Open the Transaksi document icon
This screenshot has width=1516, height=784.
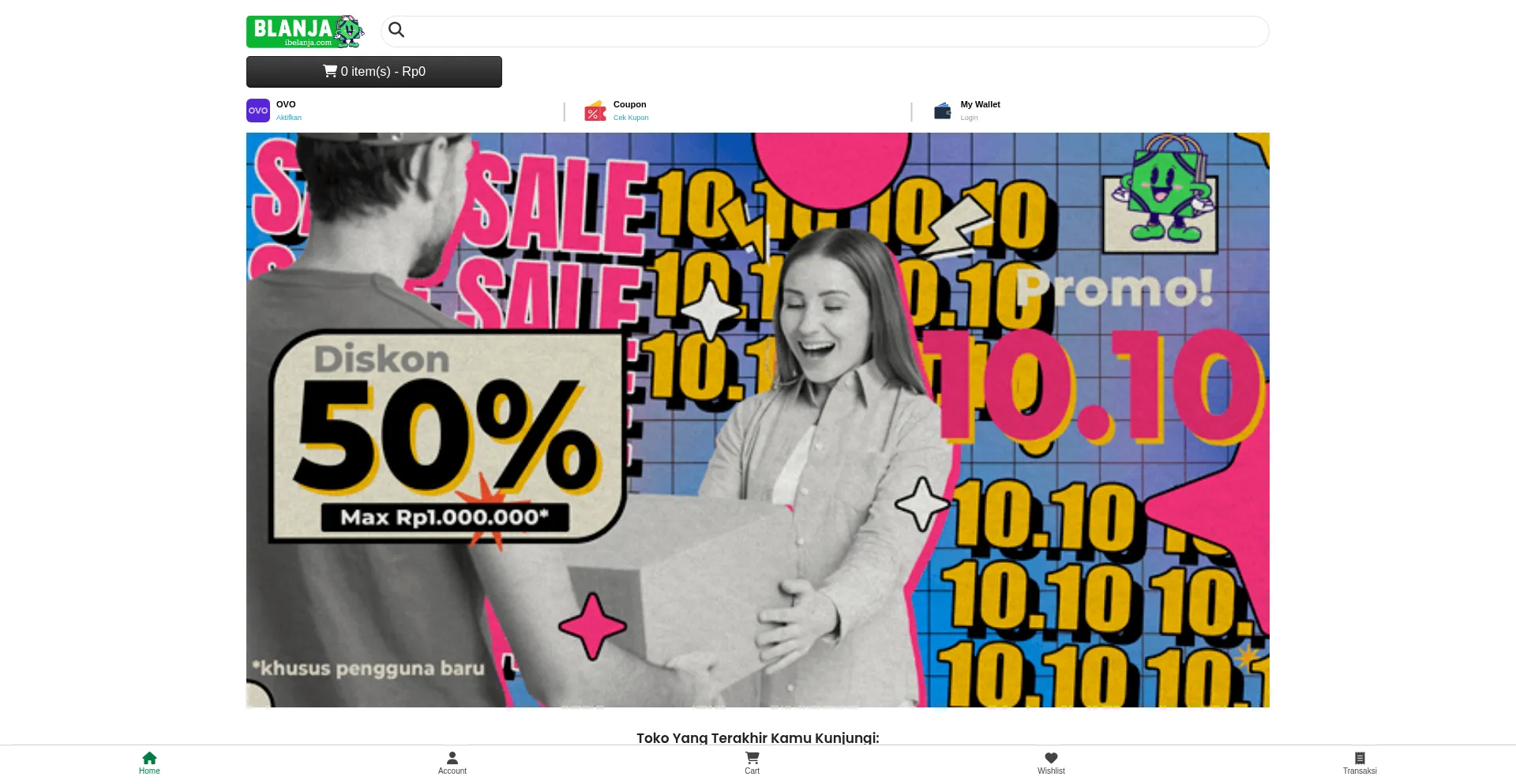[1360, 758]
